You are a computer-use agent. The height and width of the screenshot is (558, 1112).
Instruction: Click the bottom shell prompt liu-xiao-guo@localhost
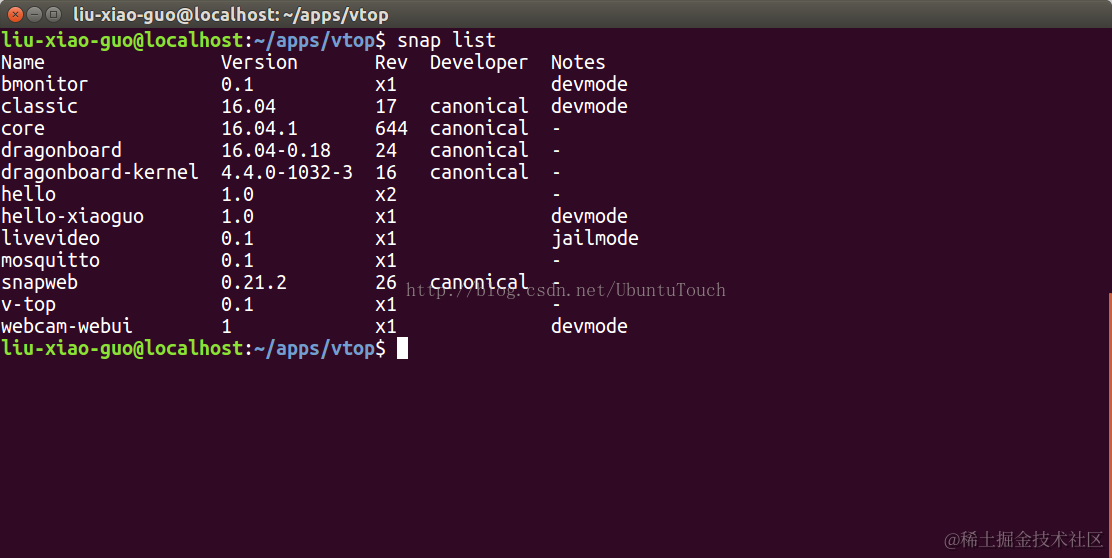pos(122,349)
